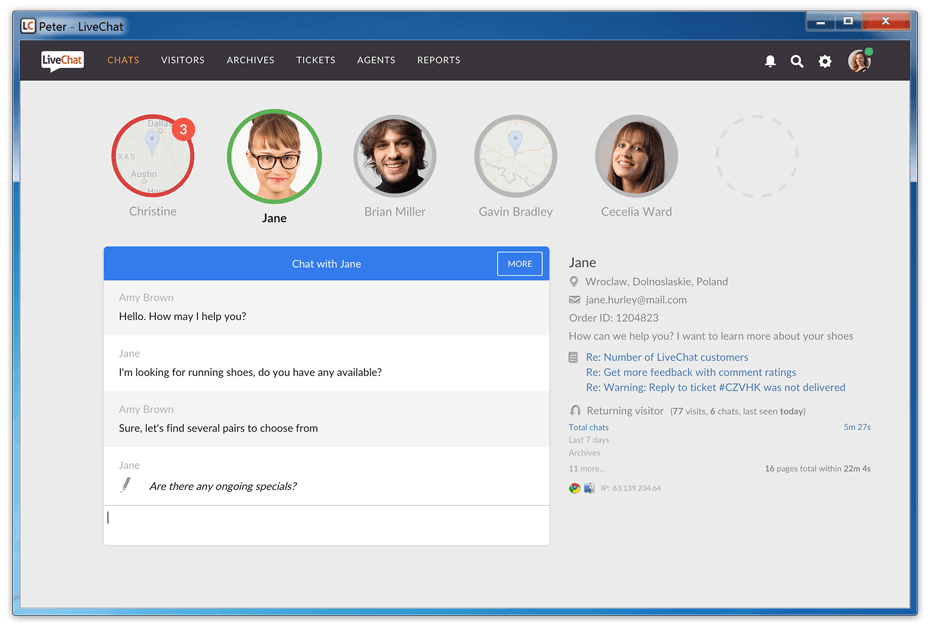This screenshot has width=930, height=635.
Task: Open the Re: Number of LiveChat customers ticket
Action: [x=667, y=357]
